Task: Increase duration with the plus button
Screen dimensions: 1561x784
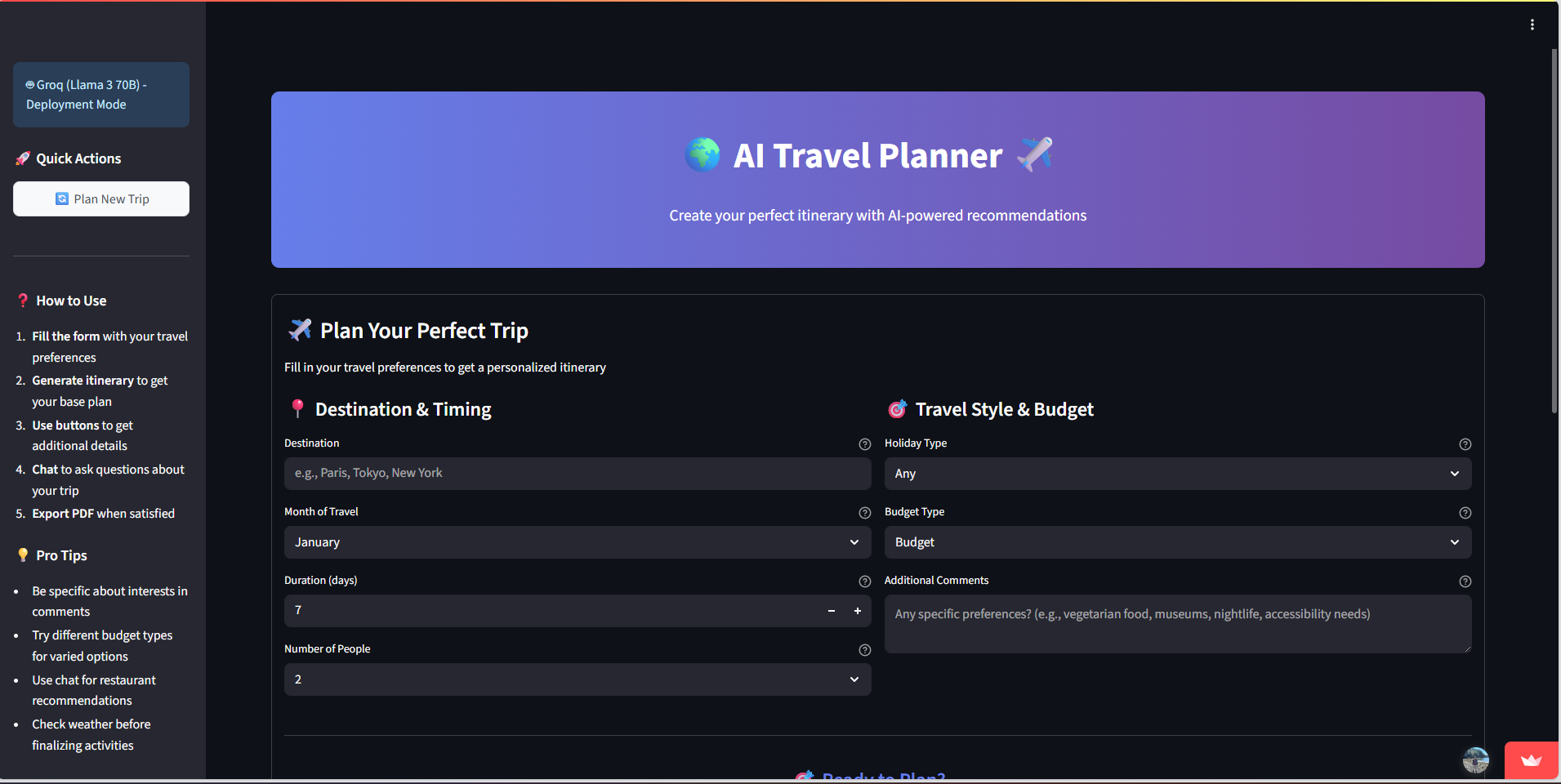Action: click(x=858, y=611)
